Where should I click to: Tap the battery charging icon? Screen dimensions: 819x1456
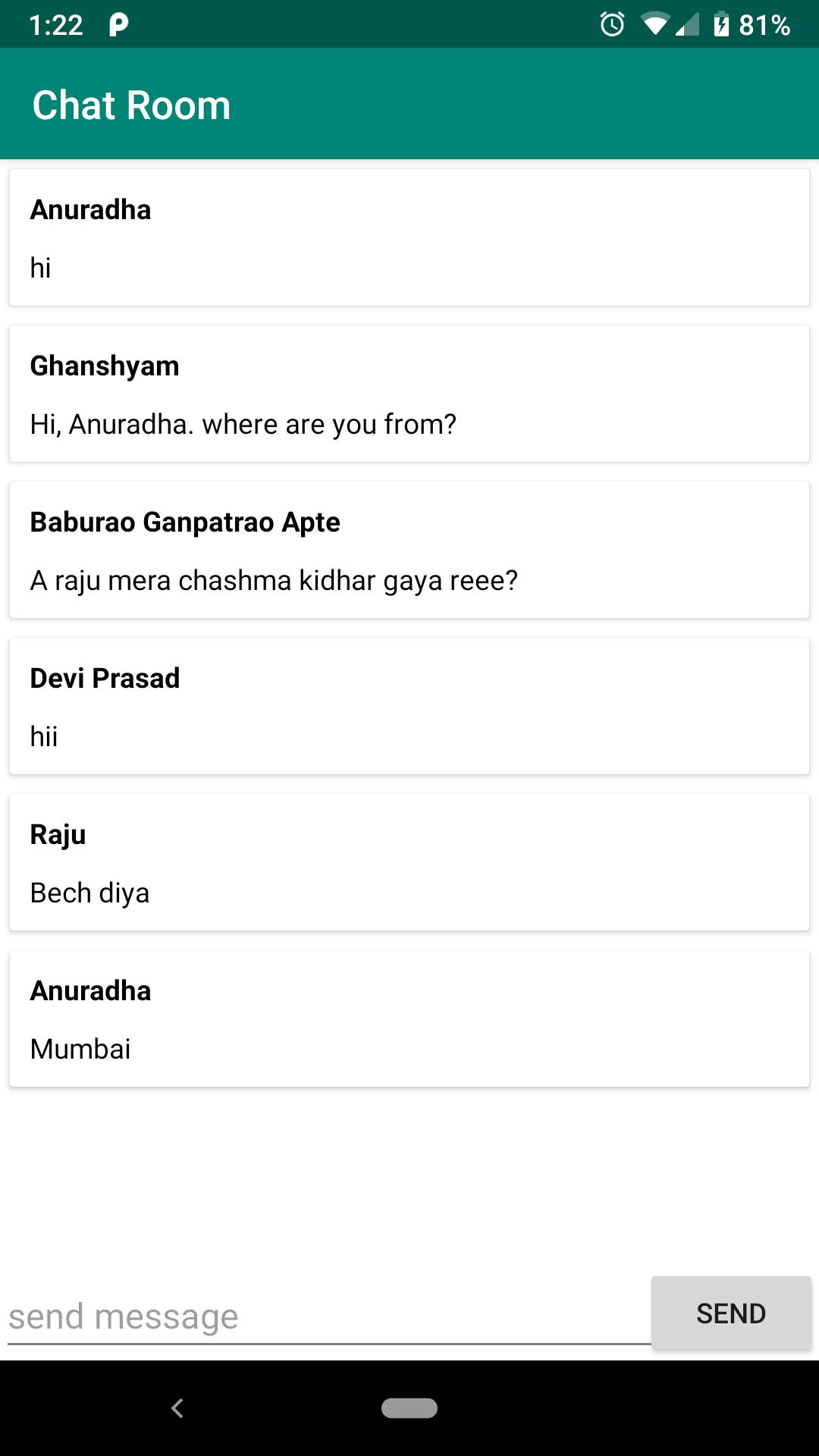point(720,25)
